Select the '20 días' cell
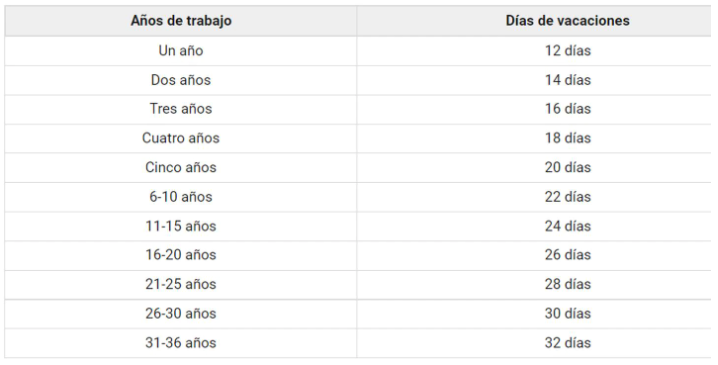718x365 pixels. (x=567, y=167)
